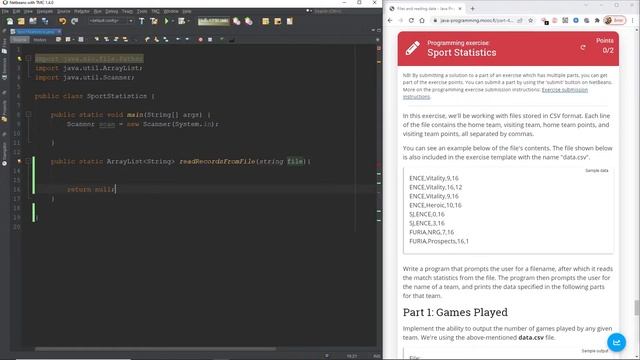The image size is (640, 360).
Task: Click Stop Macro Recording icon in editor toolbar
Action: (210, 40)
